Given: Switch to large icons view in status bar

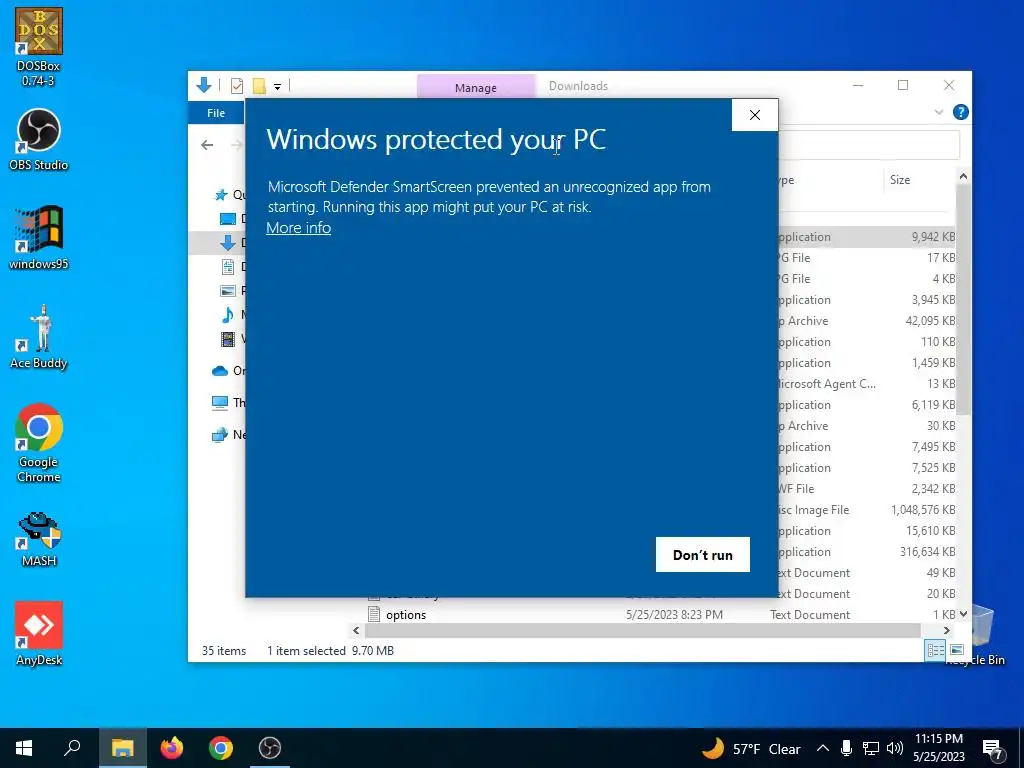Looking at the screenshot, I should pyautogui.click(x=957, y=650).
